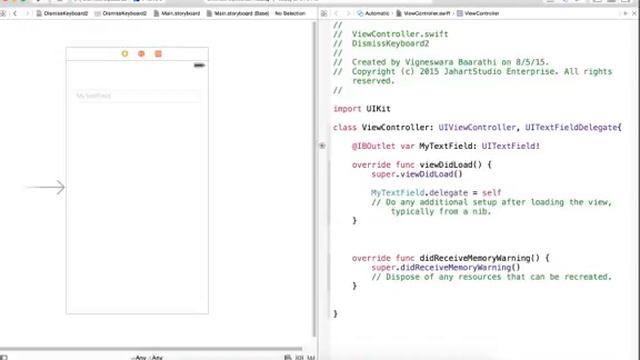Select the DismissKeyboard2 group folder in the jump bar
640x360 pixels.
(121, 13)
